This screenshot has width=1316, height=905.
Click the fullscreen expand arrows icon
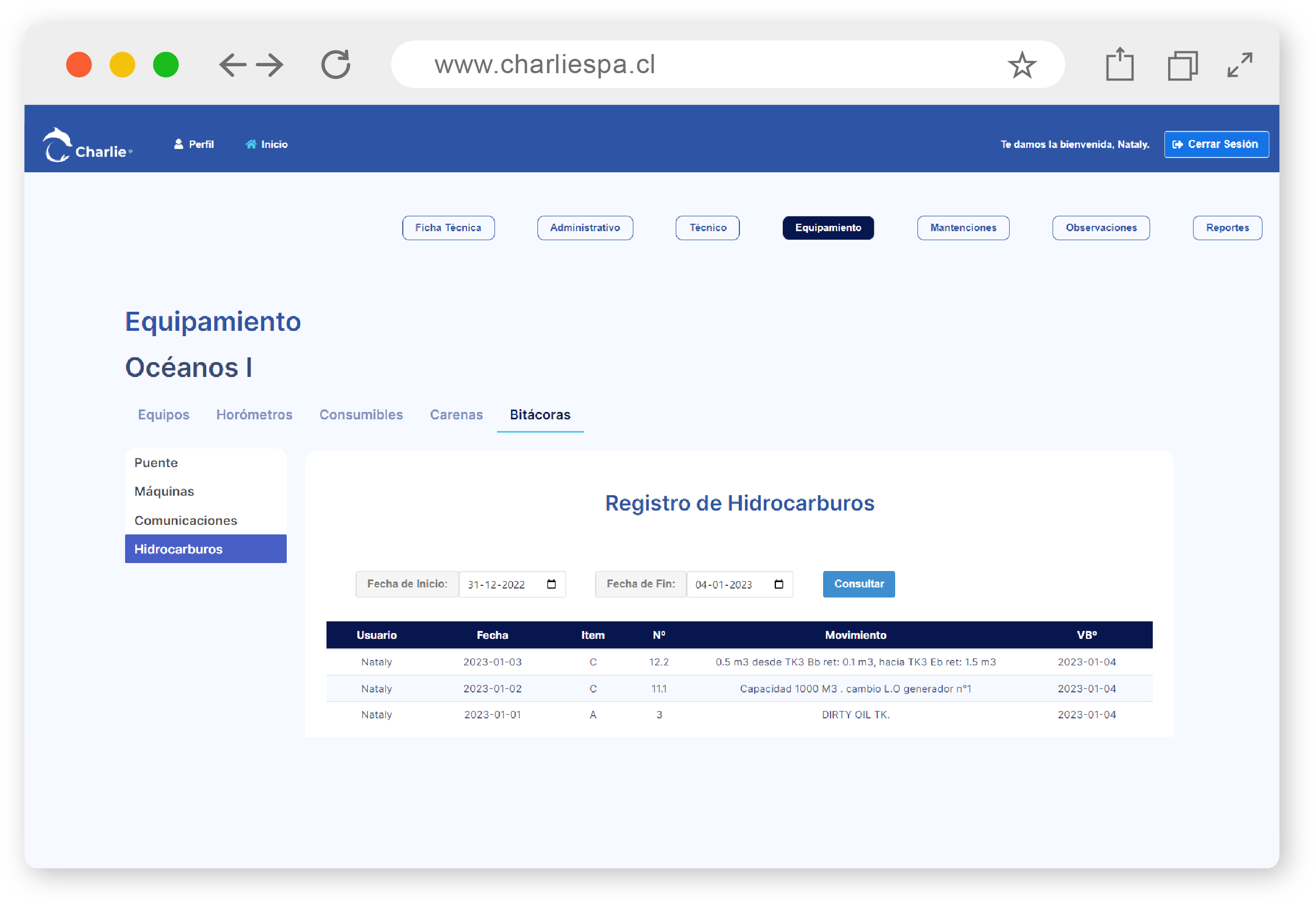[1240, 65]
